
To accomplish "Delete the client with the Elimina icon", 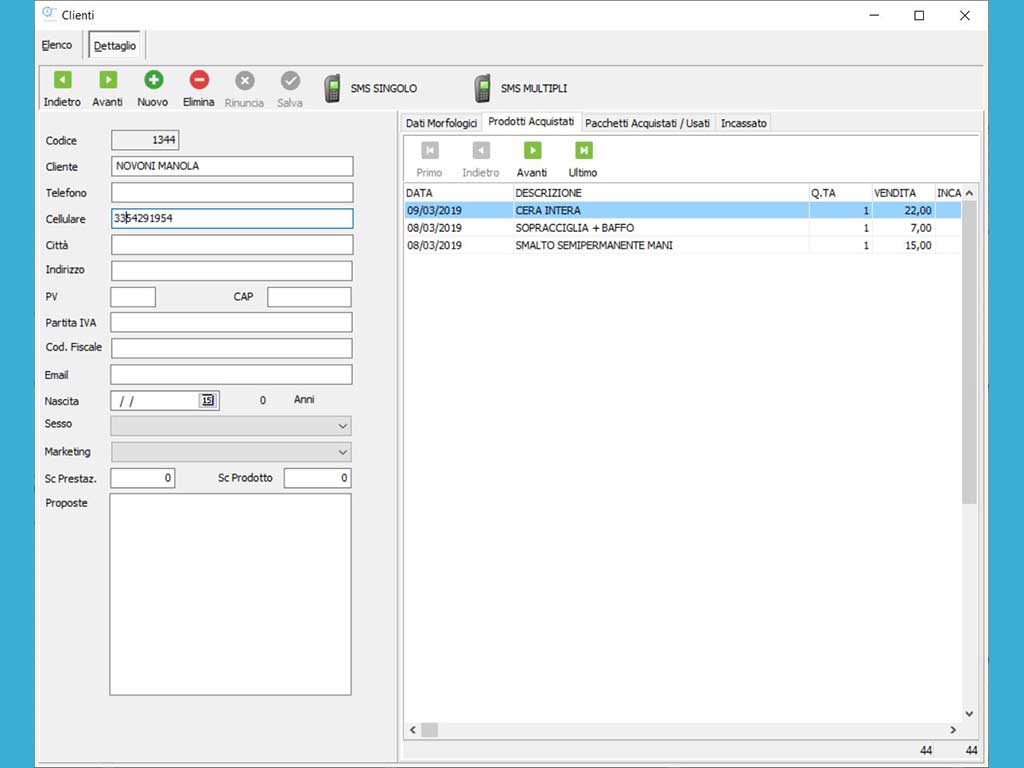I will click(199, 81).
